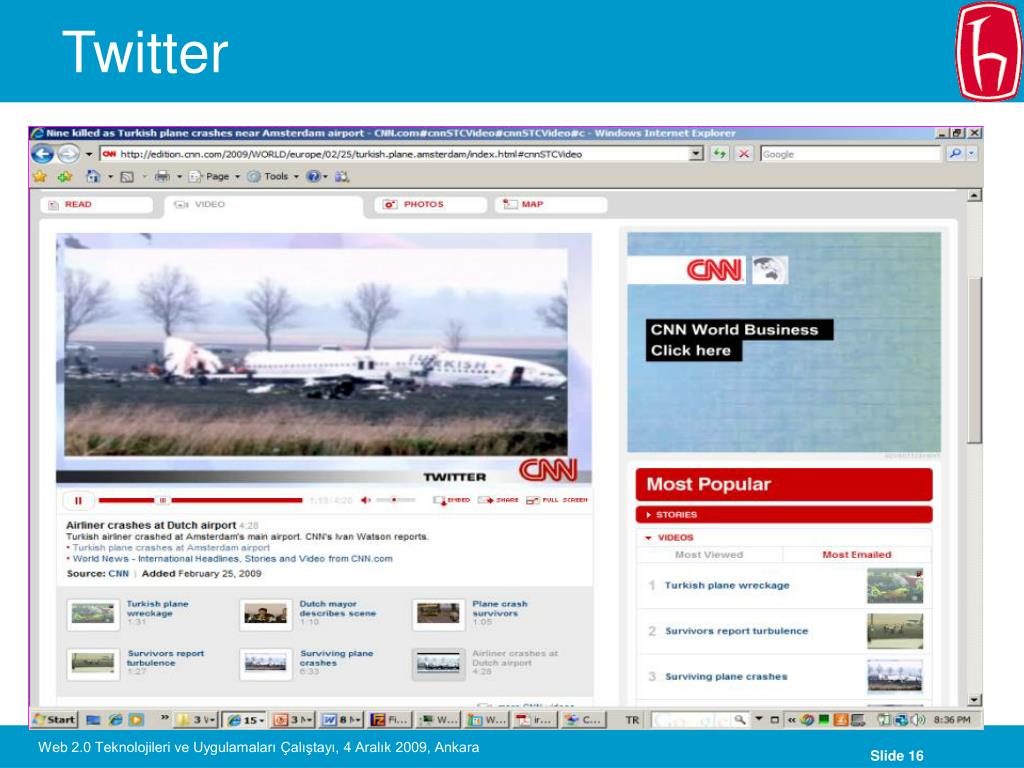Click the browser Forward arrow button
The width and height of the screenshot is (1024, 768).
click(x=68, y=154)
